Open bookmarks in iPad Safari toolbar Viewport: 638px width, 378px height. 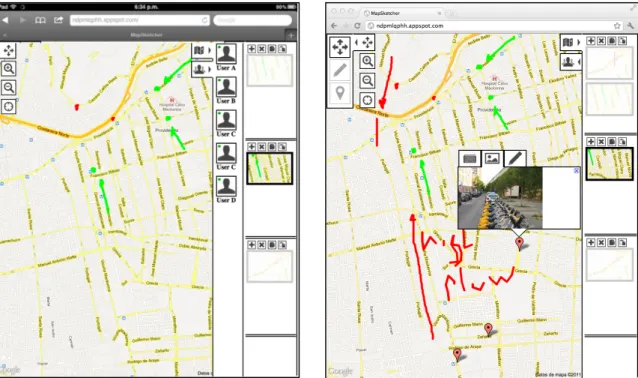(40, 20)
